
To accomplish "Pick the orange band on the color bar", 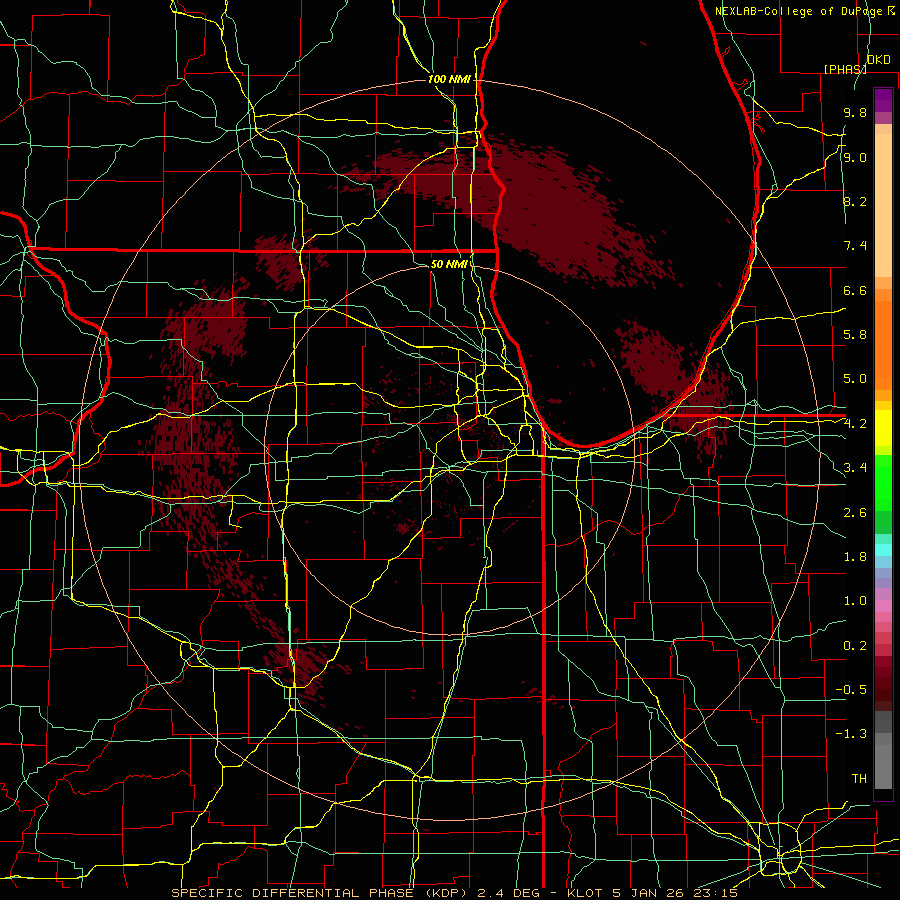I will click(883, 344).
